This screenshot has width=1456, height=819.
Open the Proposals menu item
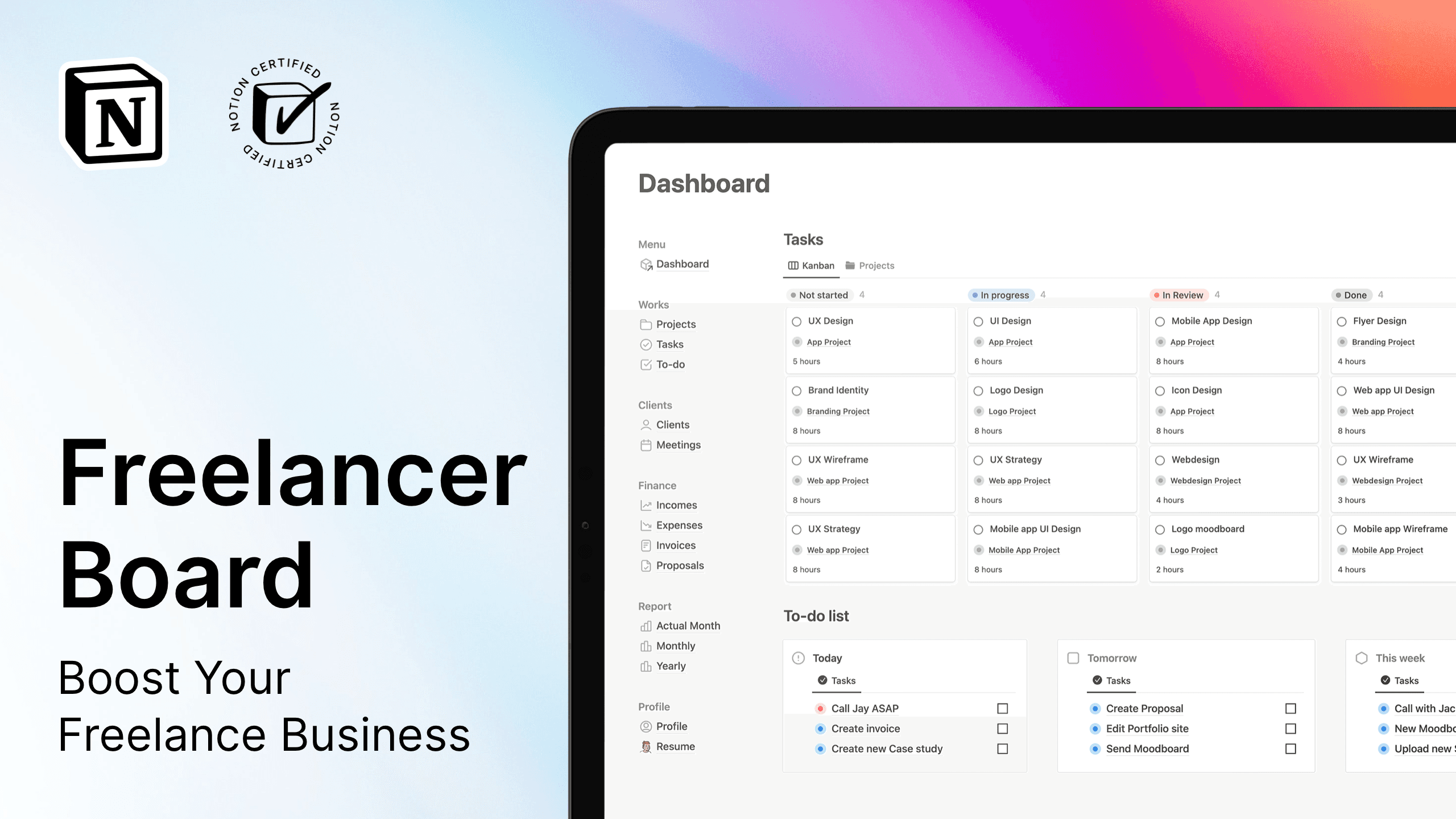point(680,565)
